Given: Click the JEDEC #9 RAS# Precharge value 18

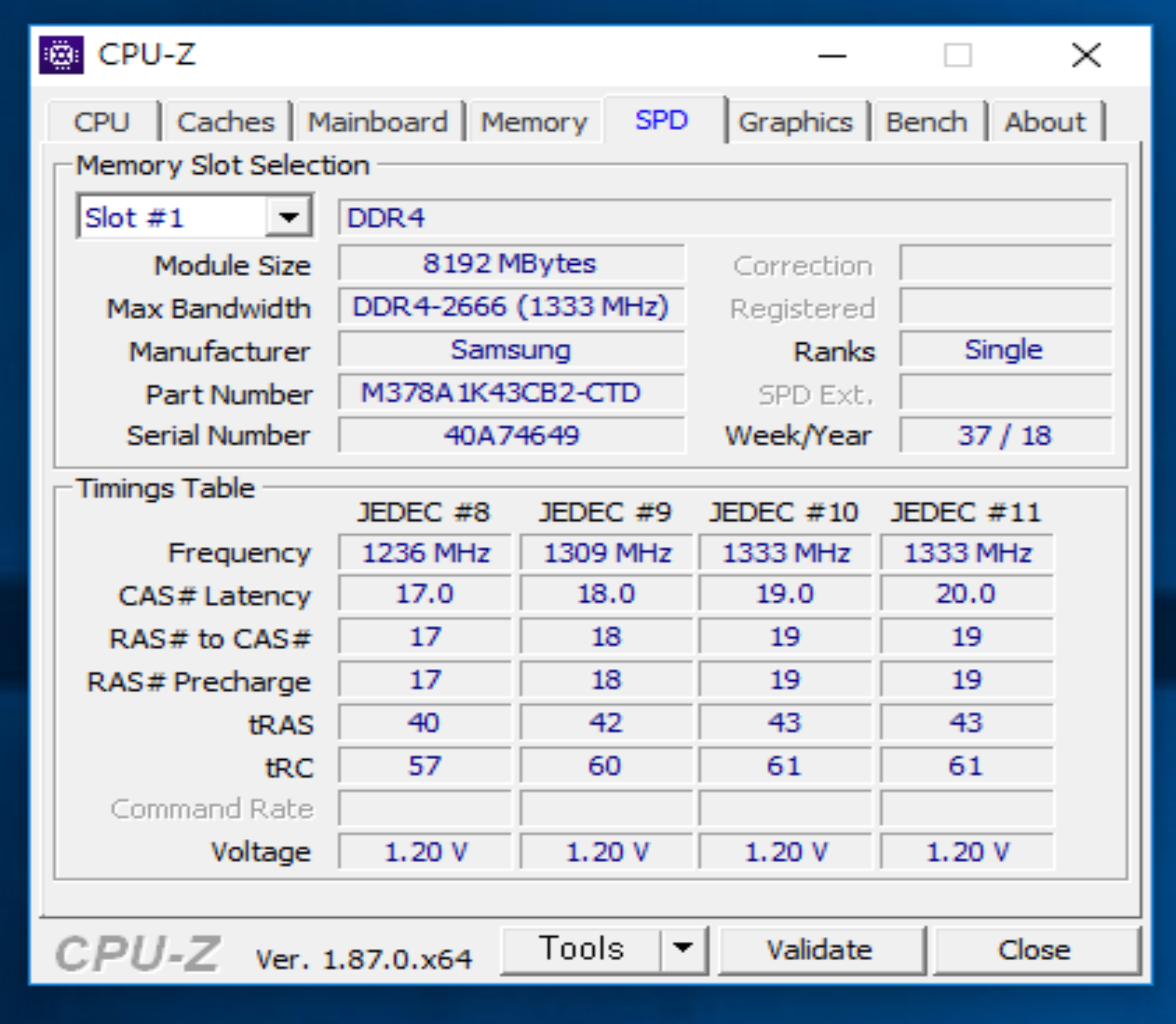Looking at the screenshot, I should pos(606,680).
